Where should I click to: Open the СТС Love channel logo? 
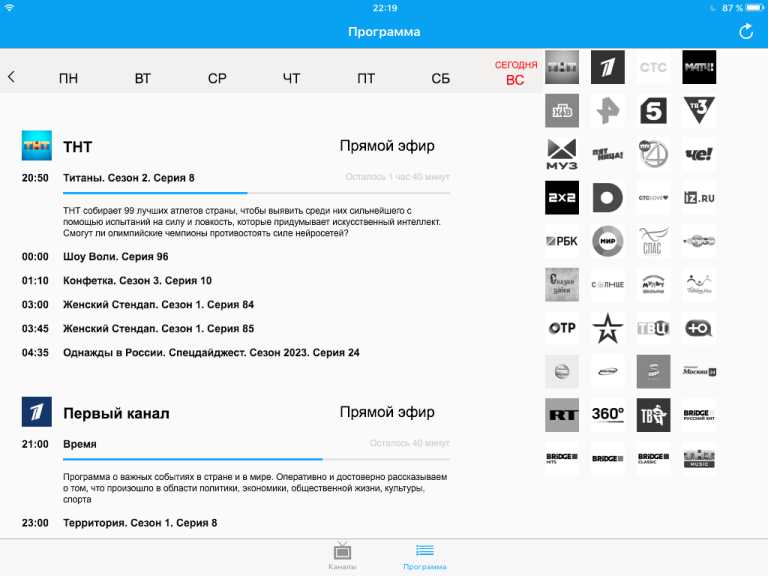pyautogui.click(x=653, y=198)
